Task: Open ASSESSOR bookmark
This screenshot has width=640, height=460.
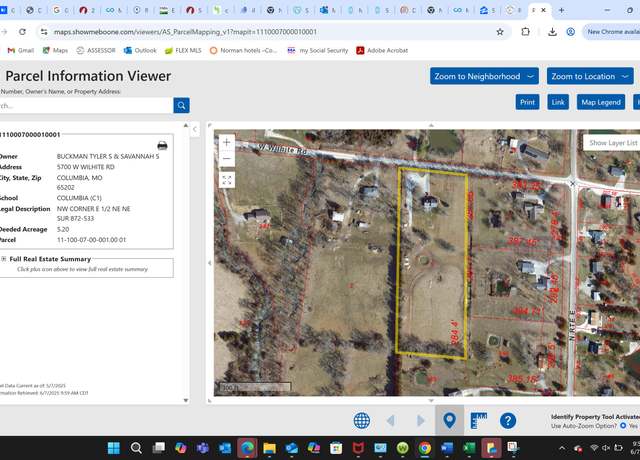Action: [x=96, y=51]
